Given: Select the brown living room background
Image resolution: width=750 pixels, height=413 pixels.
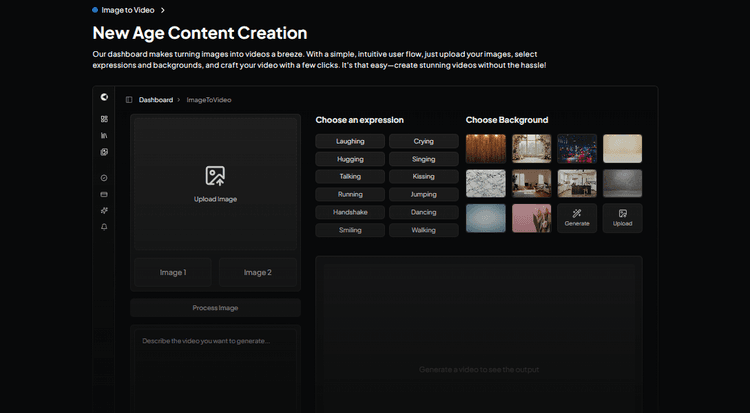Looking at the screenshot, I should click(x=531, y=183).
